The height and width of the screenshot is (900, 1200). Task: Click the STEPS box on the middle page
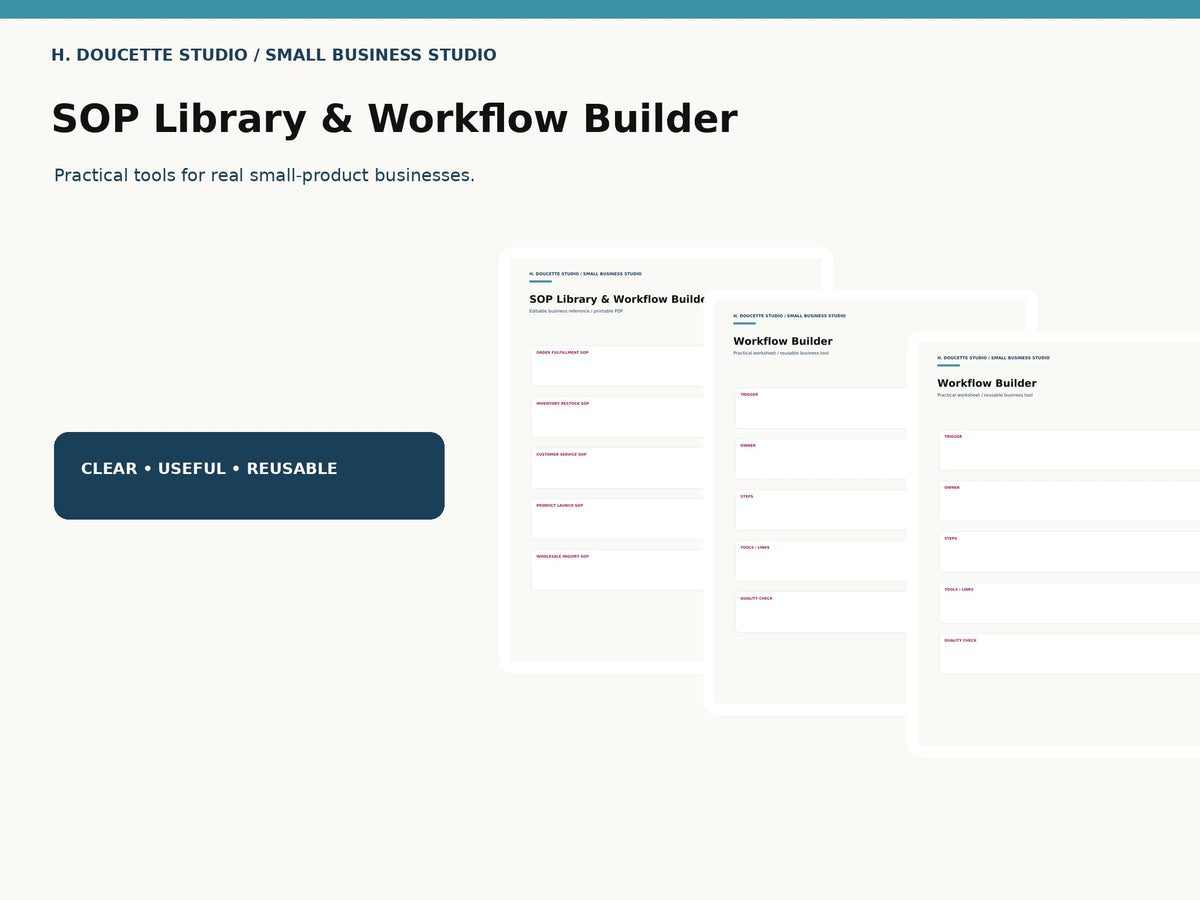(x=821, y=510)
